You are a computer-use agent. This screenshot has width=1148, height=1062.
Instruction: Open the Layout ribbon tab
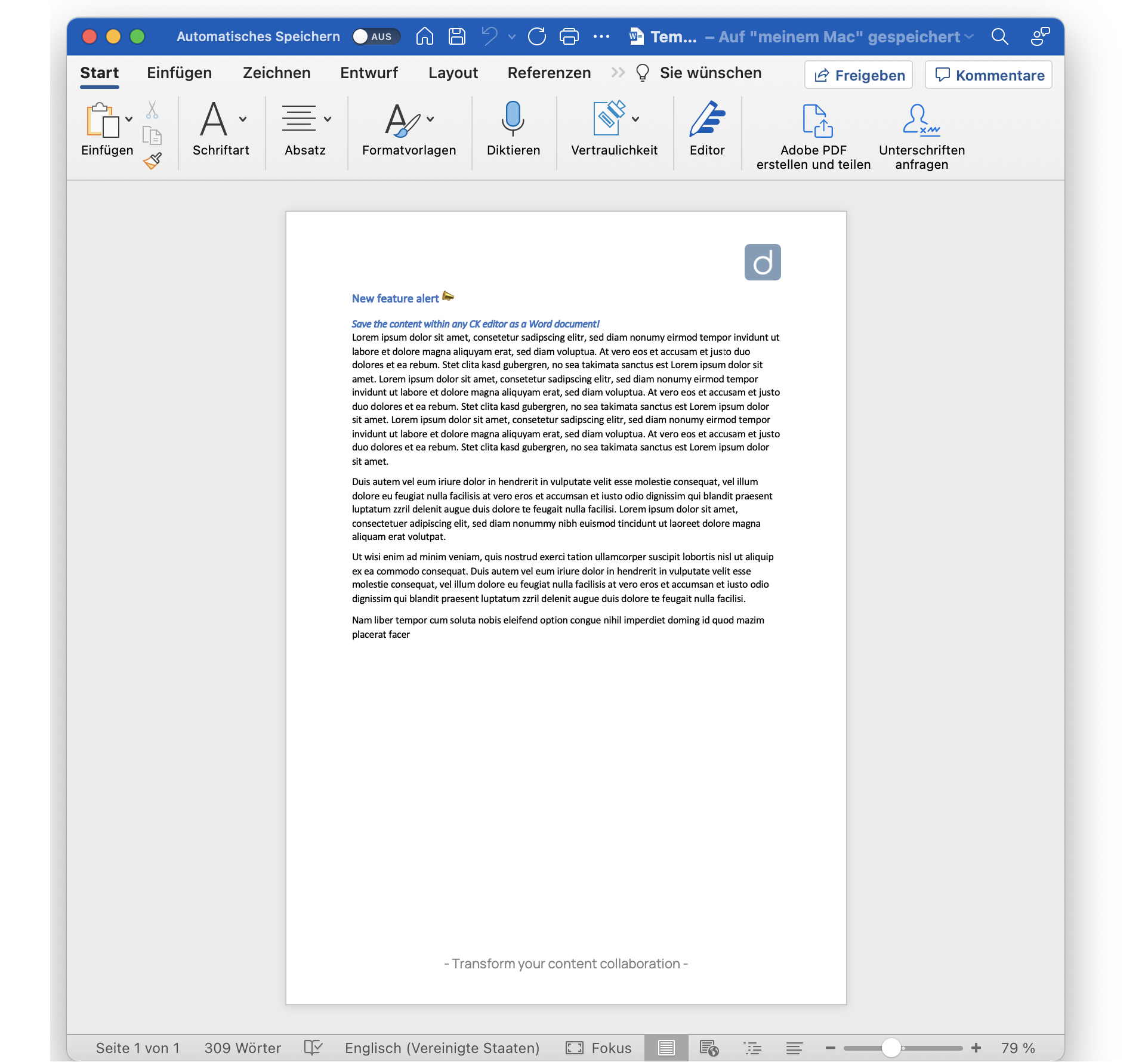coord(453,73)
